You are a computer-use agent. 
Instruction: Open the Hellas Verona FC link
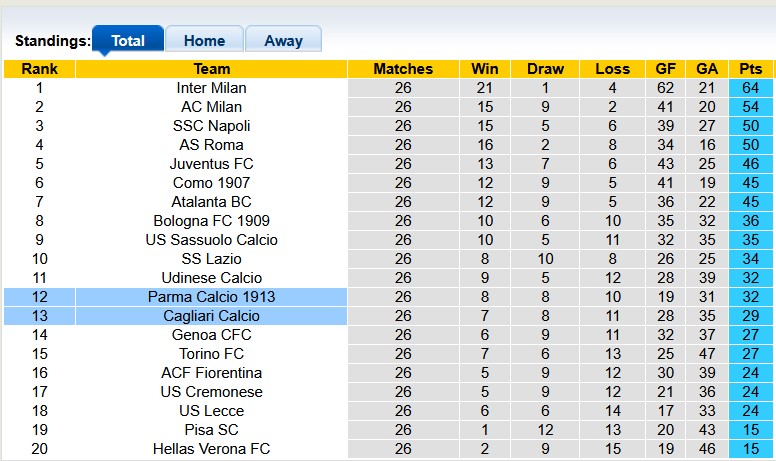(211, 449)
